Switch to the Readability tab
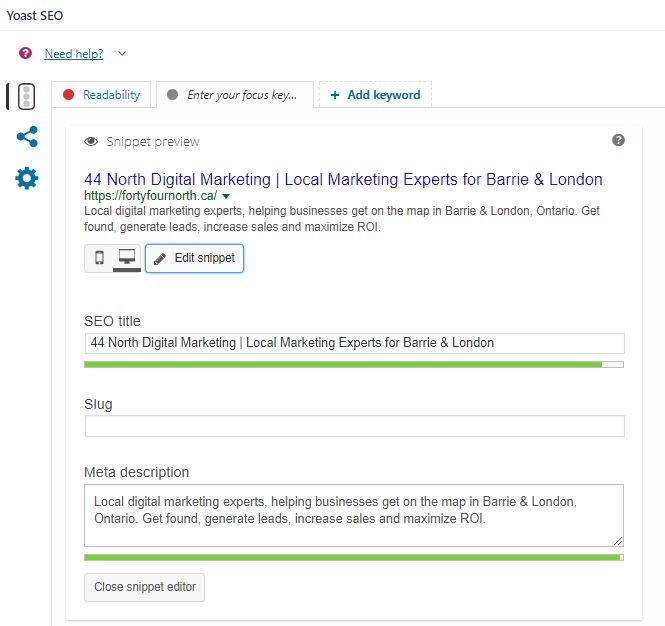Image resolution: width=665 pixels, height=626 pixels. coord(101,95)
